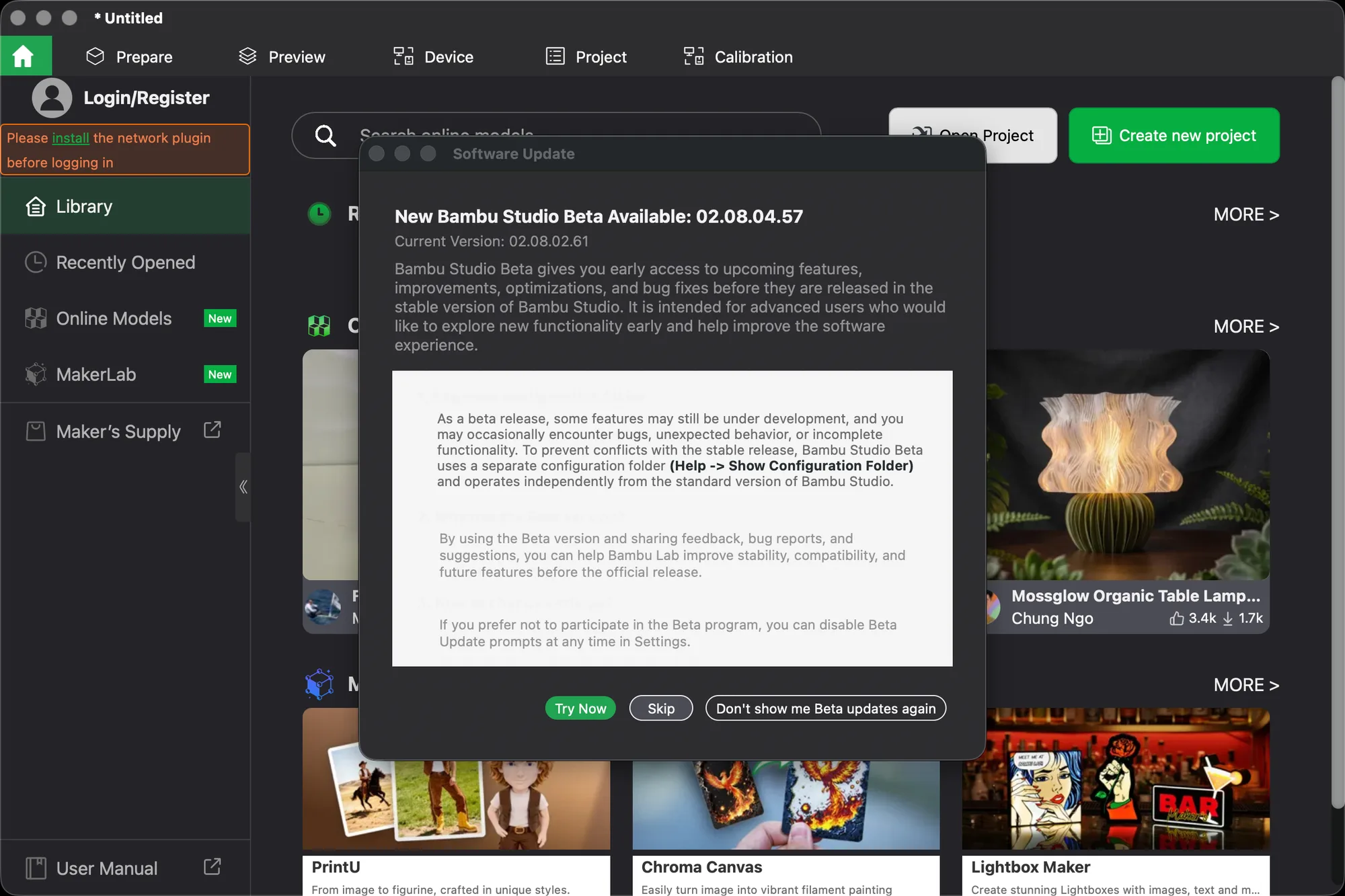This screenshot has height=896, width=1345.
Task: Switch to the Prepare tab
Action: coord(129,56)
